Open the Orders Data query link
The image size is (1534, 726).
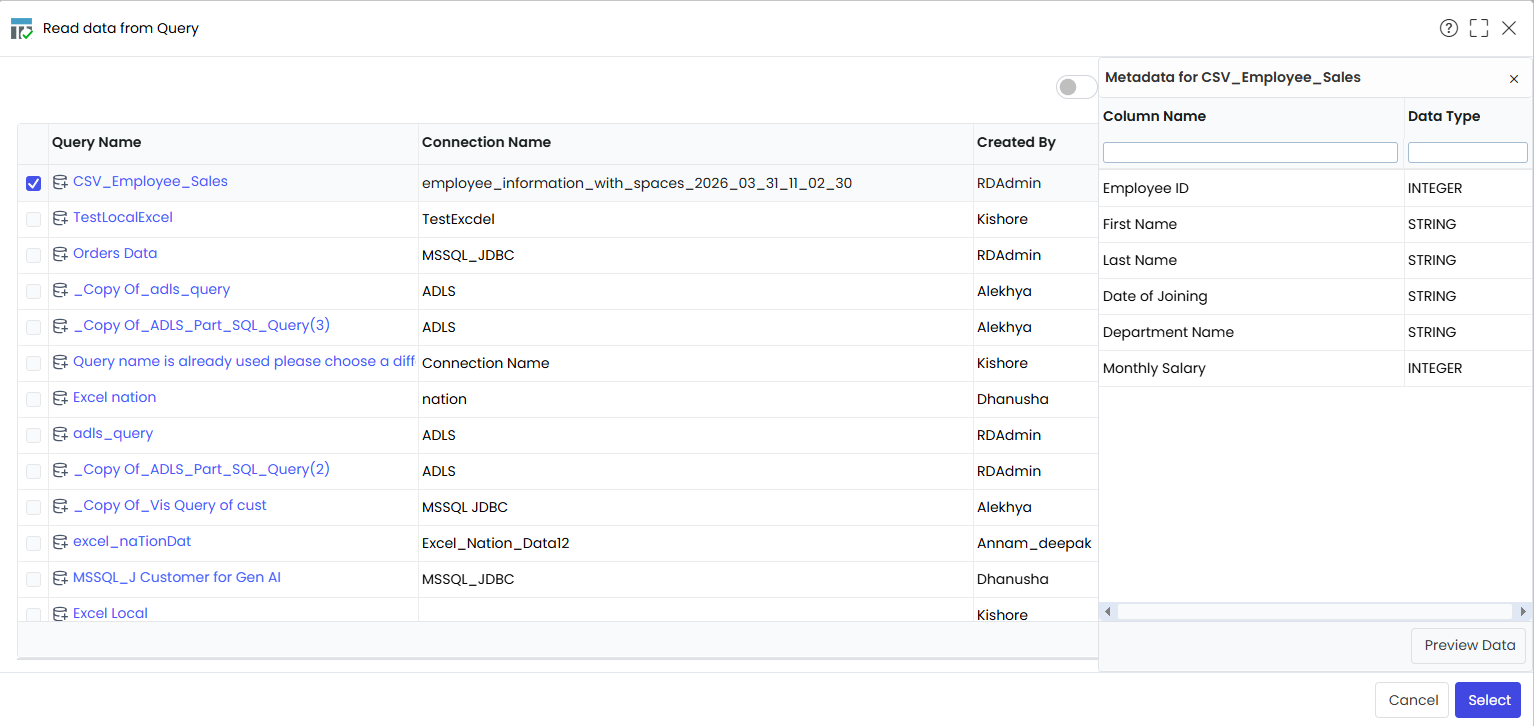115,253
